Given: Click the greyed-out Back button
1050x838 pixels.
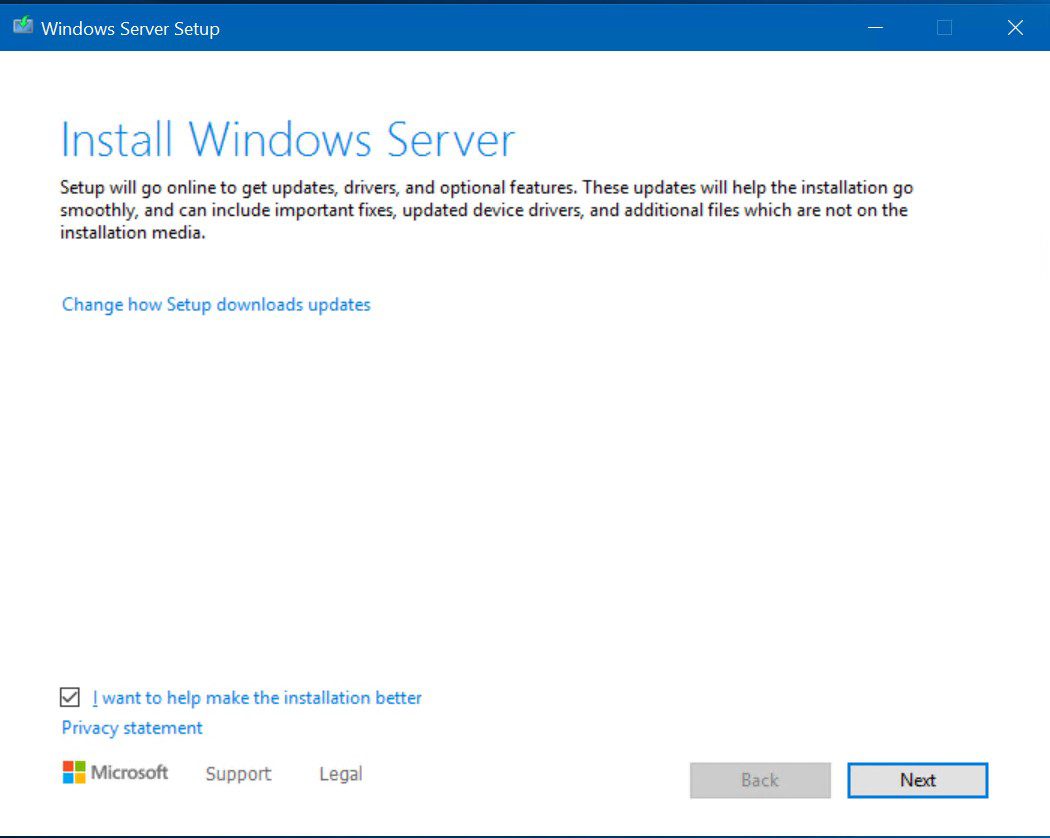Looking at the screenshot, I should [760, 780].
